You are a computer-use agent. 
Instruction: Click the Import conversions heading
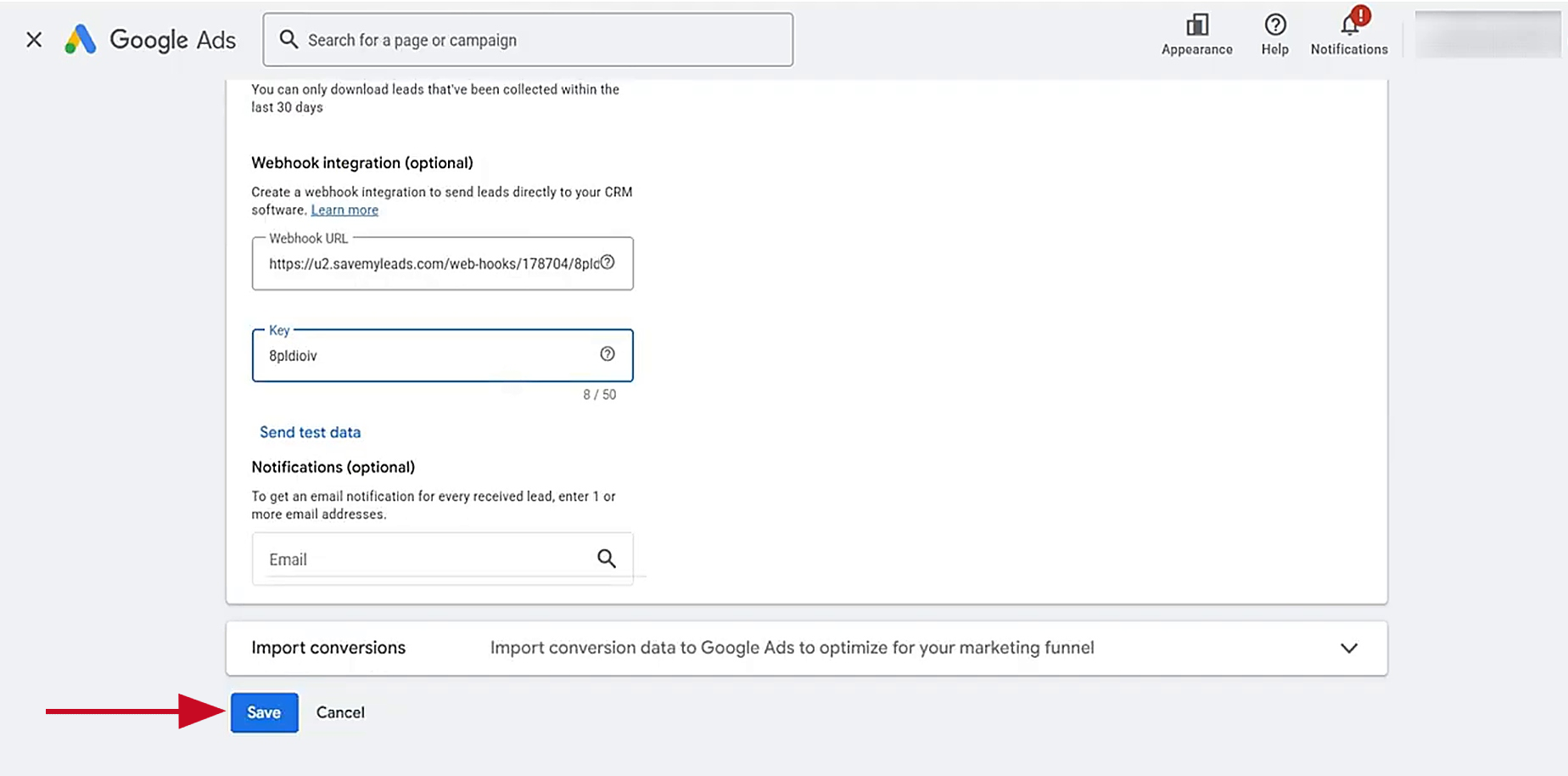(x=328, y=648)
